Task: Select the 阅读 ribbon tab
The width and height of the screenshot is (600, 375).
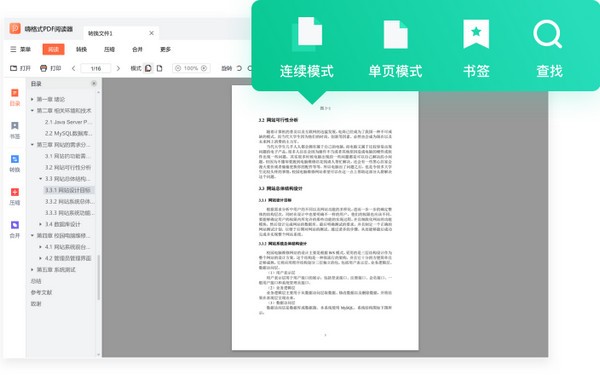Action: pos(53,49)
